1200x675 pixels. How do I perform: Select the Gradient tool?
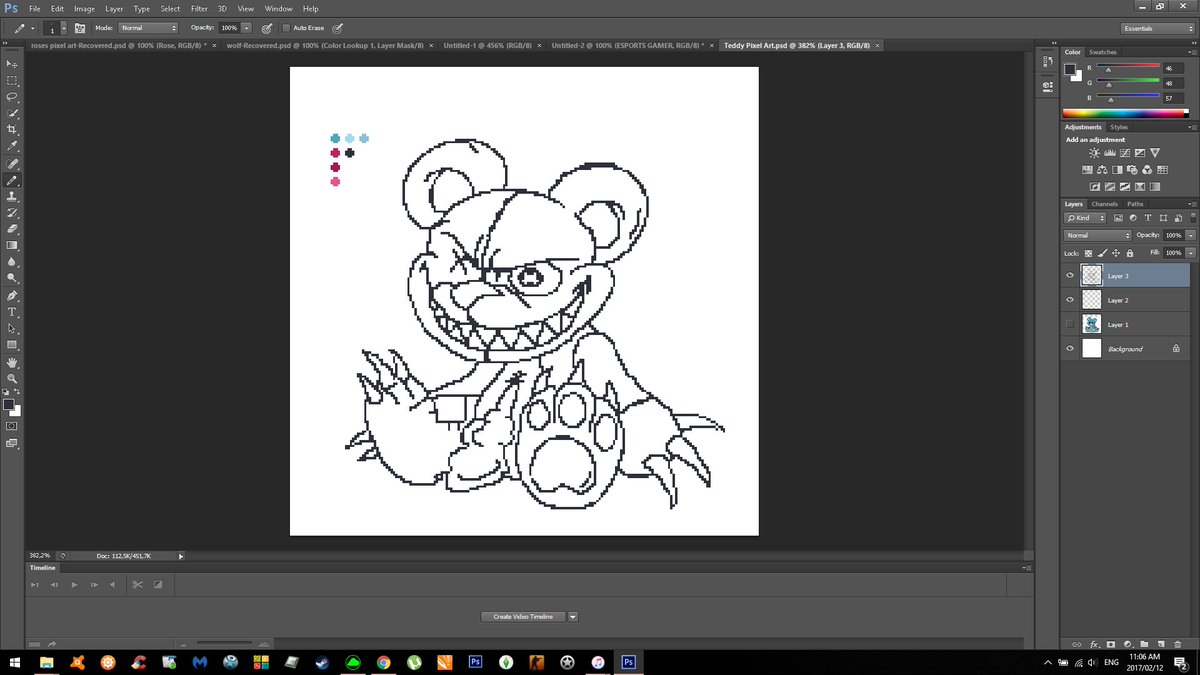pyautogui.click(x=13, y=245)
